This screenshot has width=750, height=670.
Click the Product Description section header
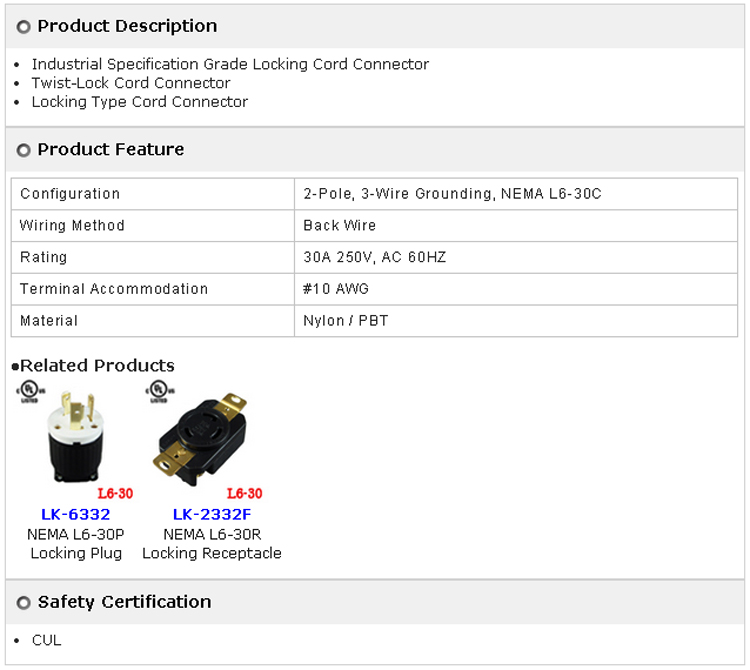pos(127,26)
